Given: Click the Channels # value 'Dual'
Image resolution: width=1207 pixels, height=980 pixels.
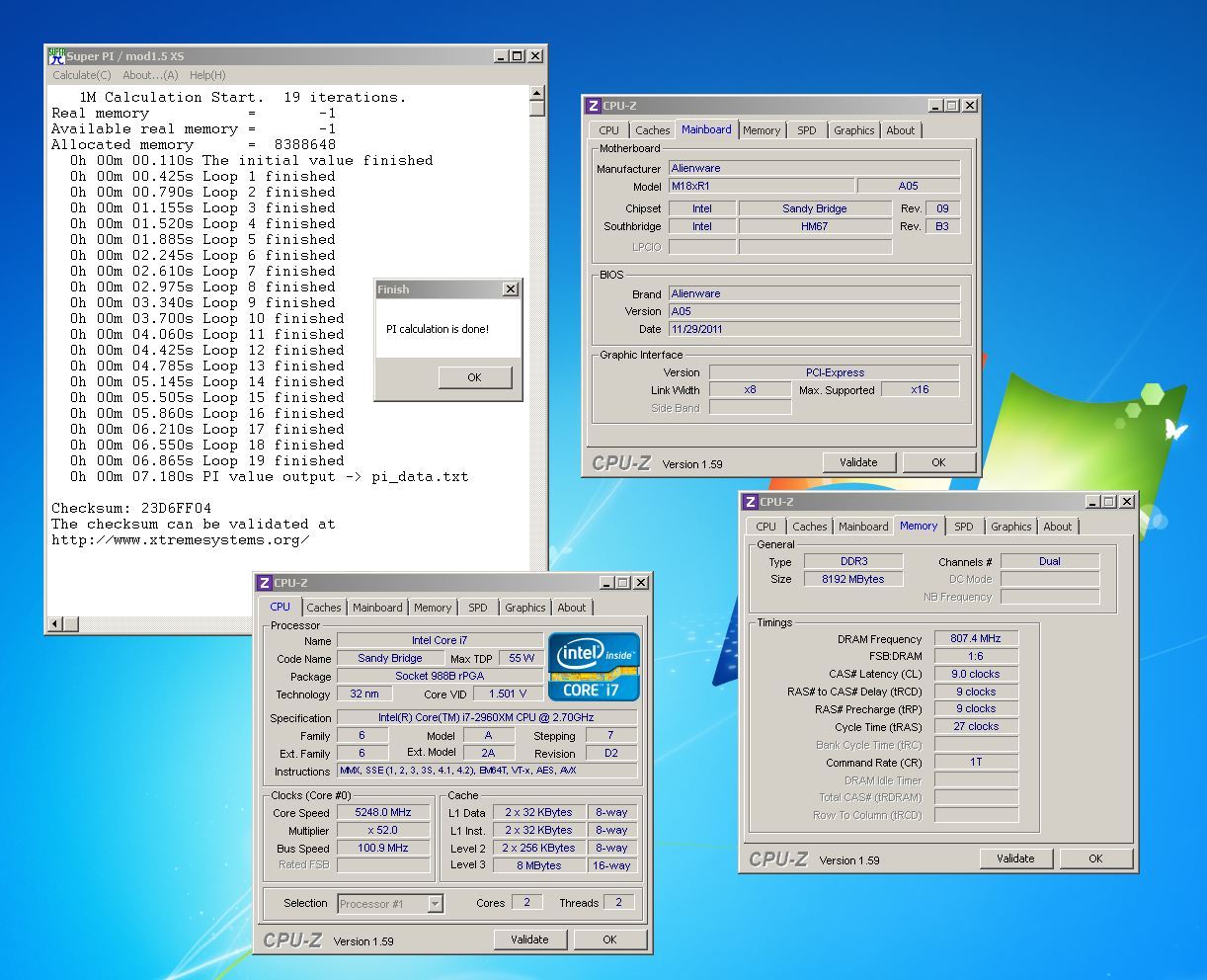Looking at the screenshot, I should tap(1050, 561).
